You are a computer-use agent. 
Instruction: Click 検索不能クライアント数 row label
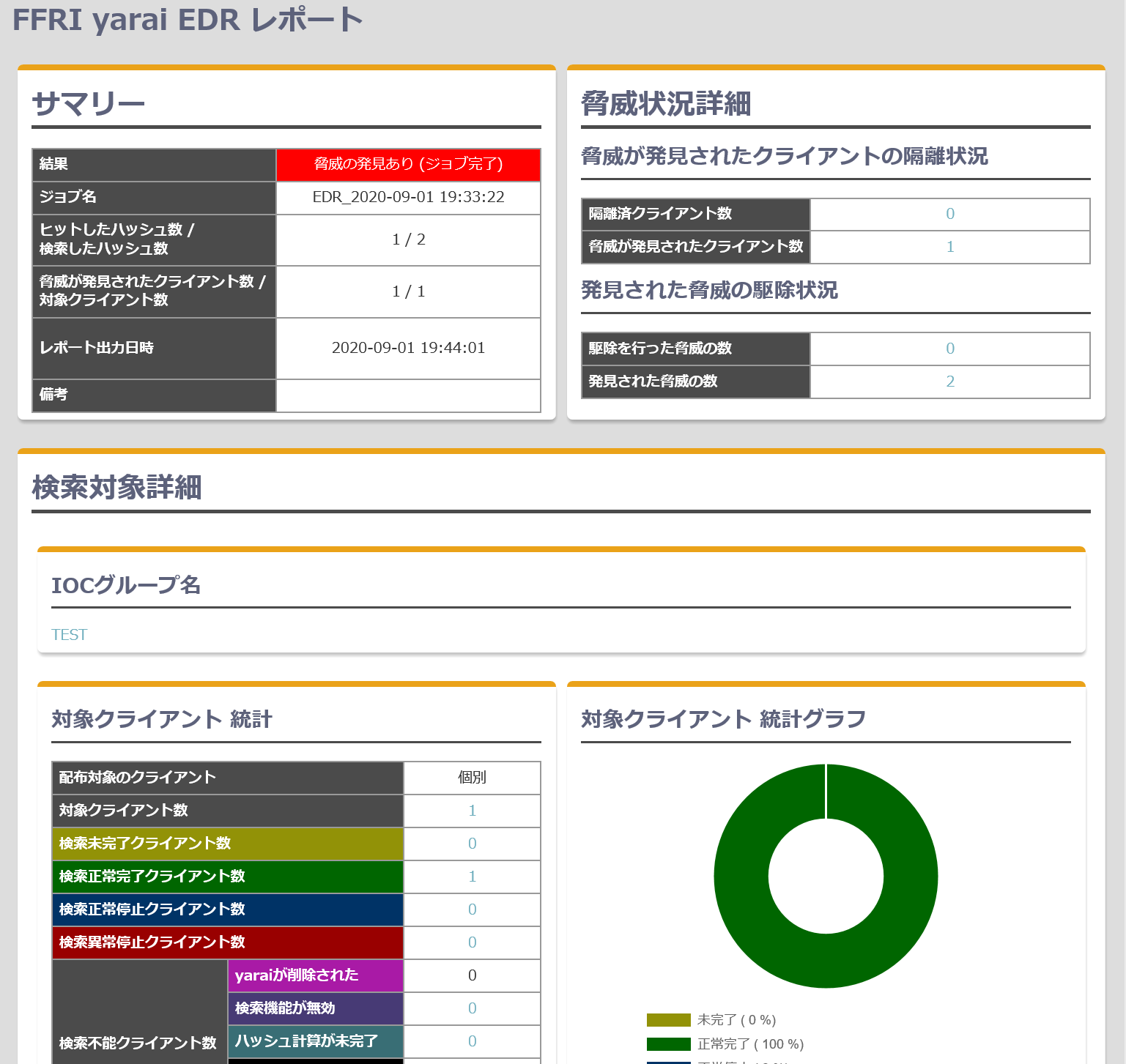[139, 1043]
